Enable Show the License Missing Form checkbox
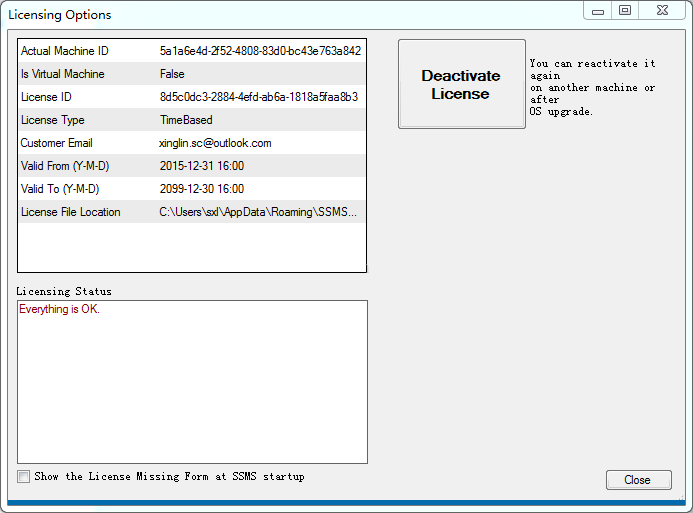The image size is (693, 513). click(23, 476)
